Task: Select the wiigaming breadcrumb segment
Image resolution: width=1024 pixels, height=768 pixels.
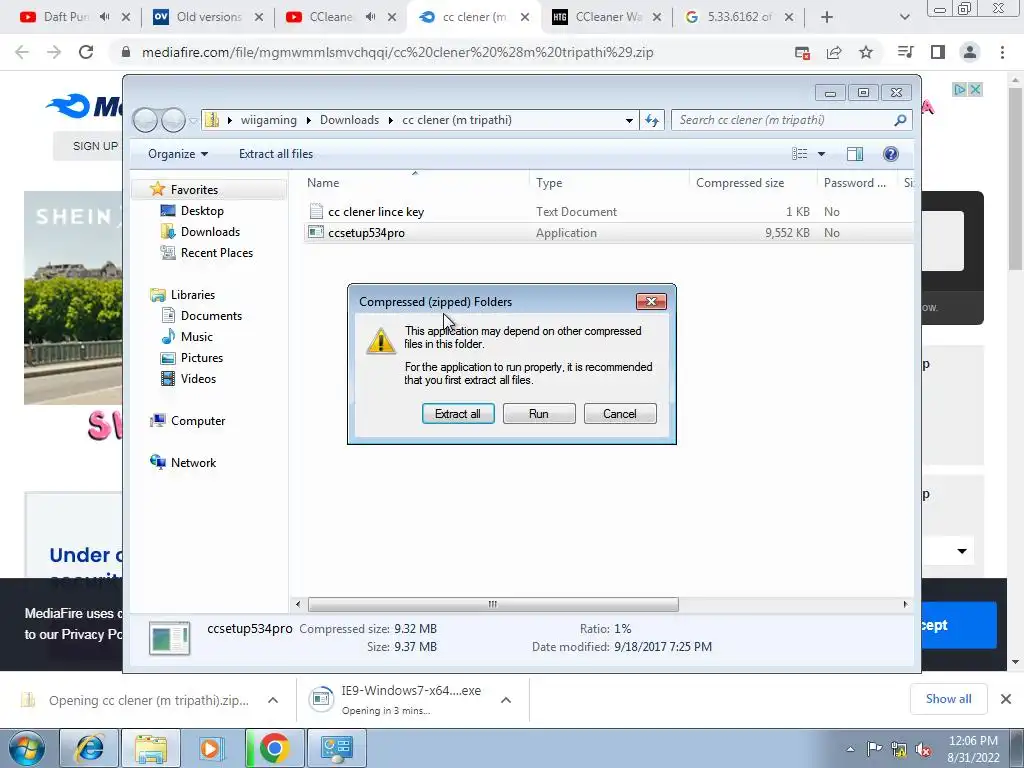Action: pyautogui.click(x=268, y=120)
